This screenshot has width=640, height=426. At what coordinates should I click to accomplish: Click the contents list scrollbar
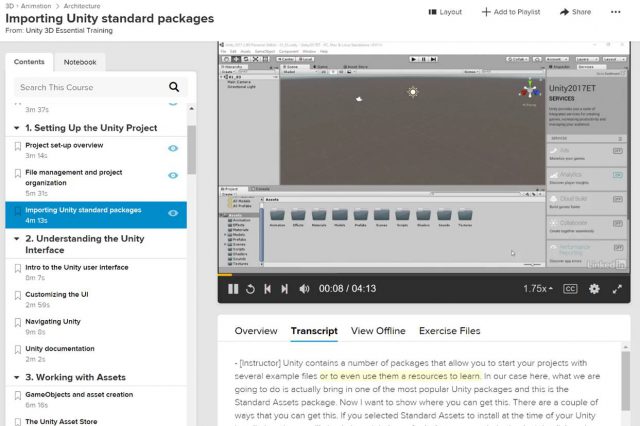[191, 150]
